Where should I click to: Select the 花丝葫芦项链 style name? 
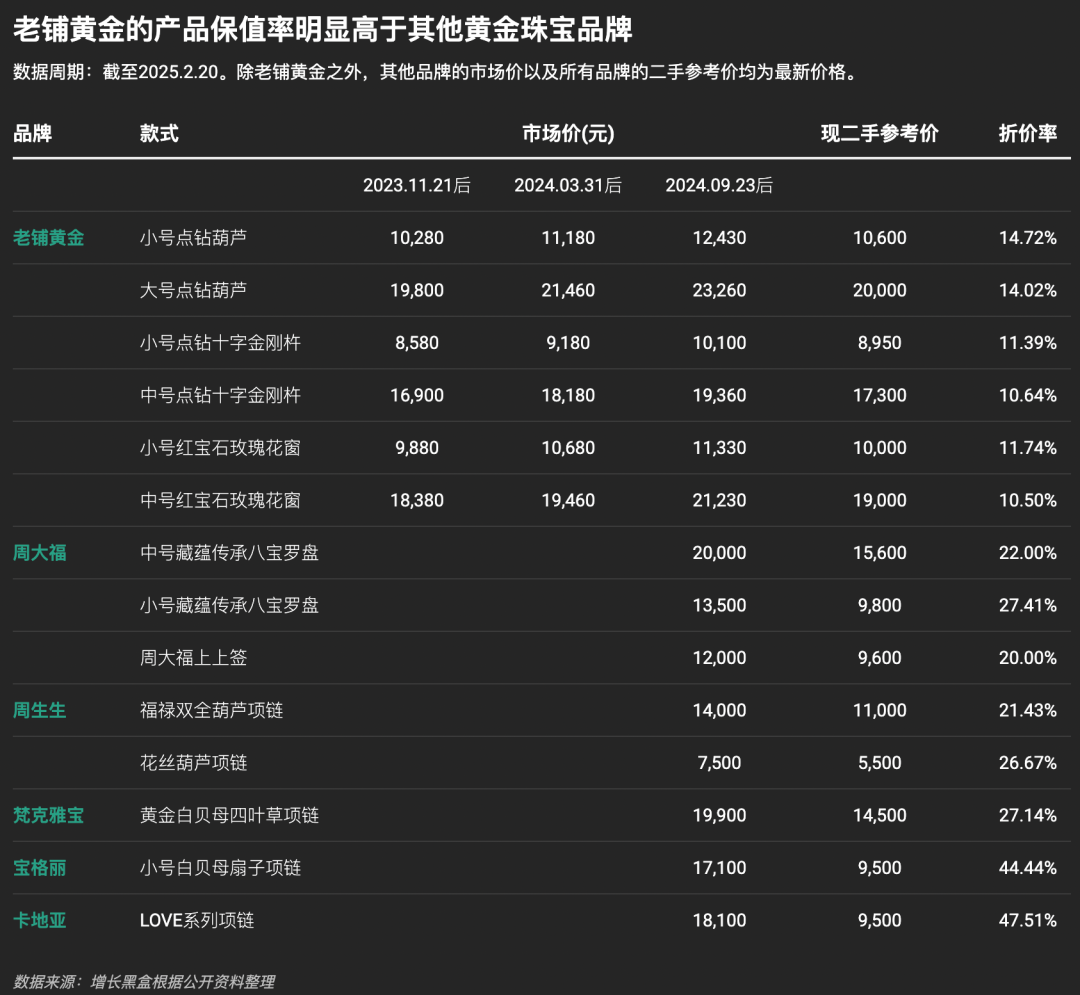click(193, 762)
